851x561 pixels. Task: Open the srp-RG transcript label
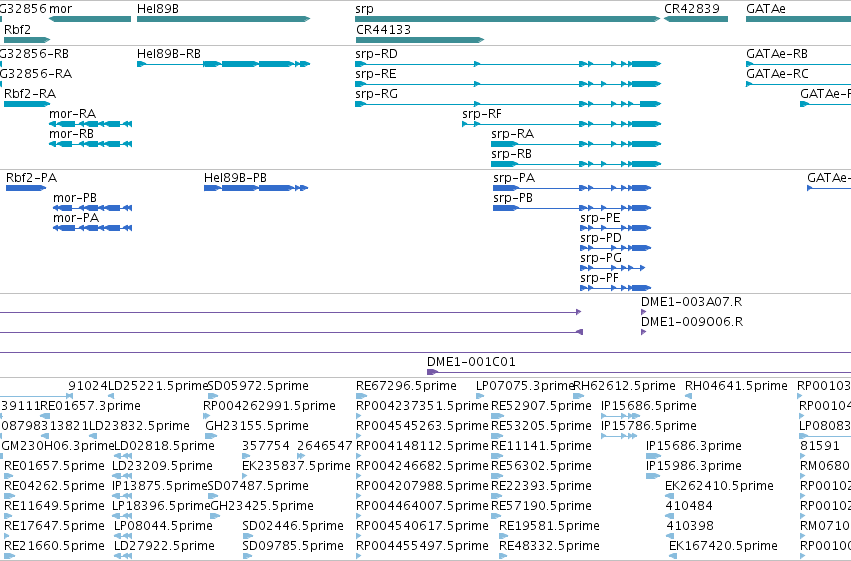point(376,94)
